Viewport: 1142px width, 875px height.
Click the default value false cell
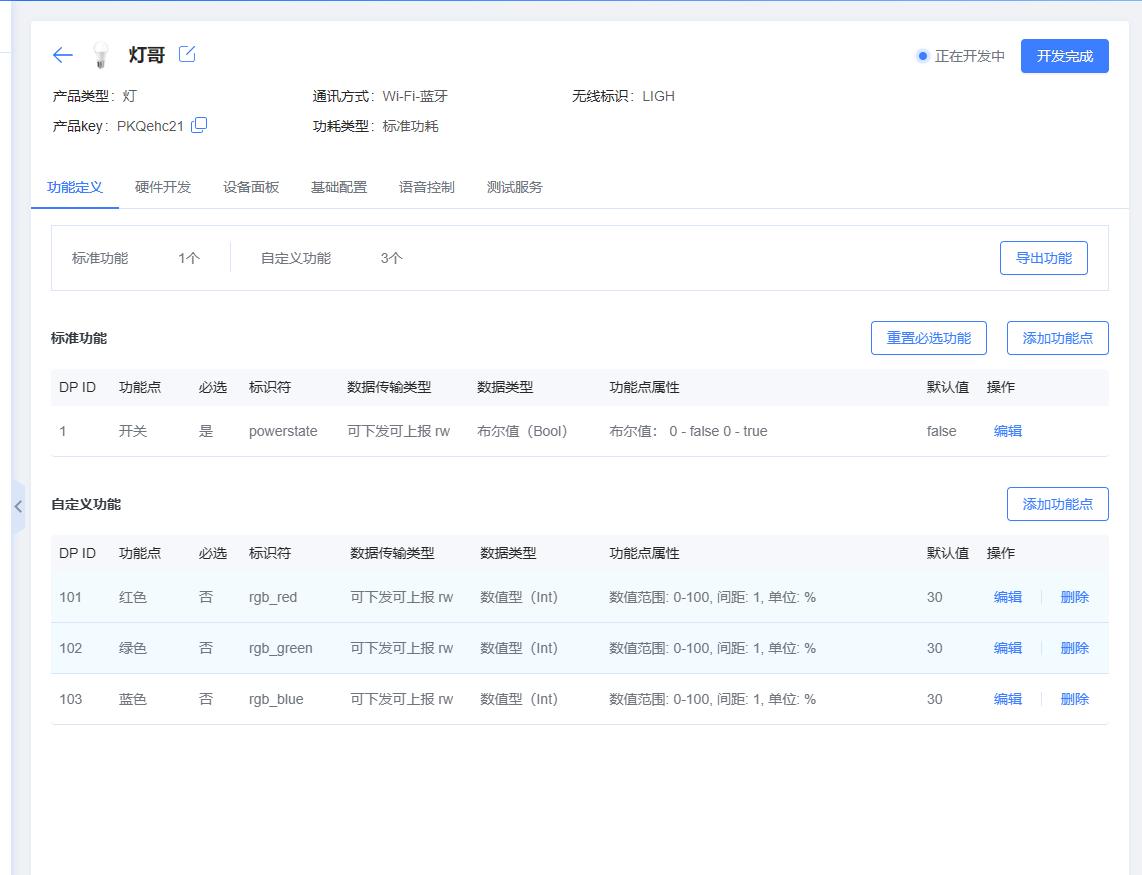pos(941,431)
